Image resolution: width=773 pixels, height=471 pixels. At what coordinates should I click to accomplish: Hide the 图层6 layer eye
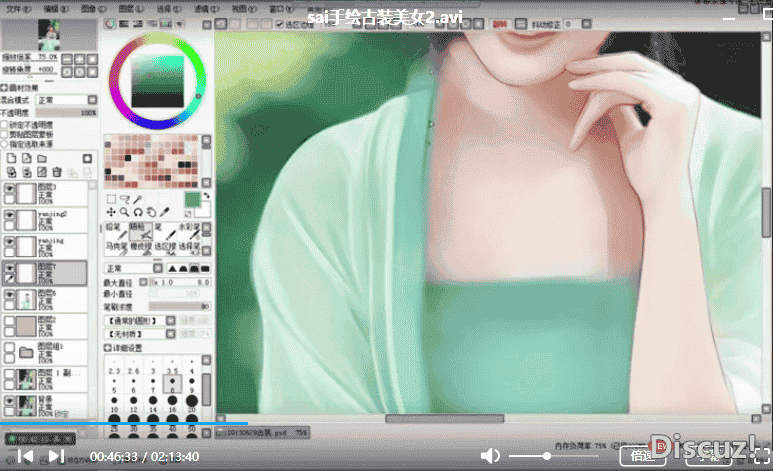[x=9, y=294]
